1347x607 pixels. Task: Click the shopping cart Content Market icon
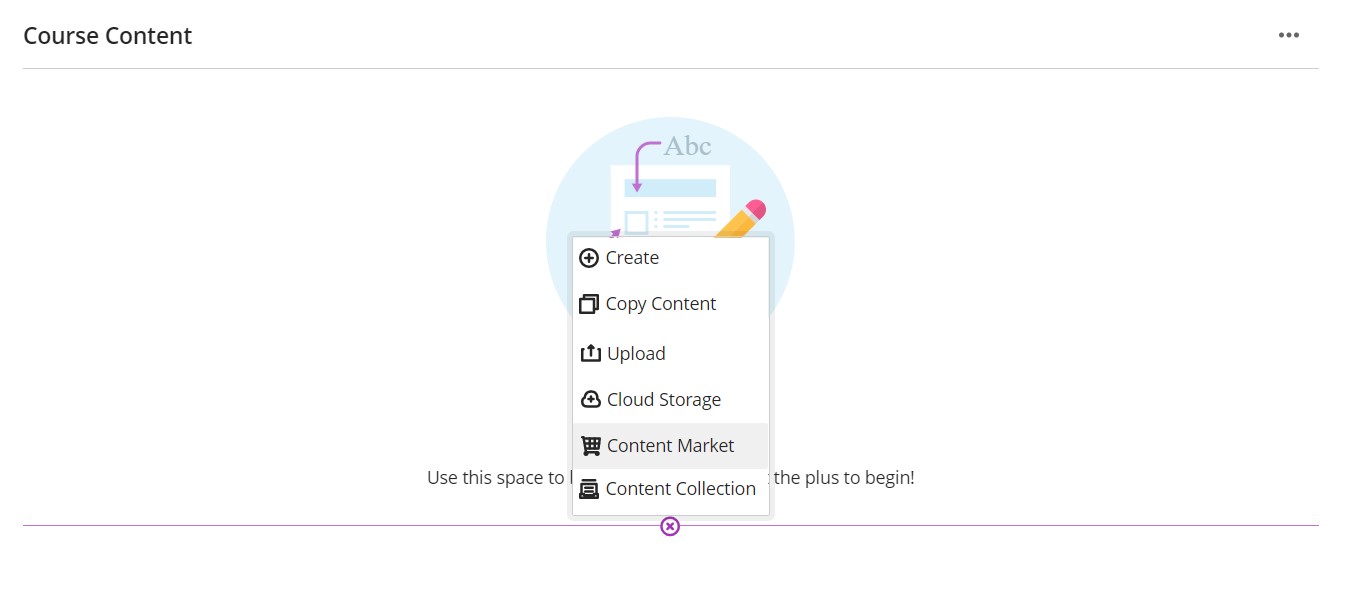point(590,446)
